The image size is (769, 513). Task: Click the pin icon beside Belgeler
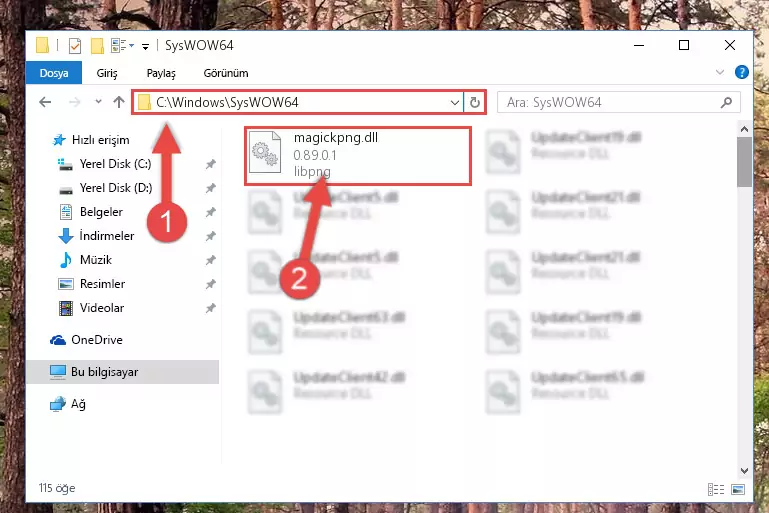(210, 212)
